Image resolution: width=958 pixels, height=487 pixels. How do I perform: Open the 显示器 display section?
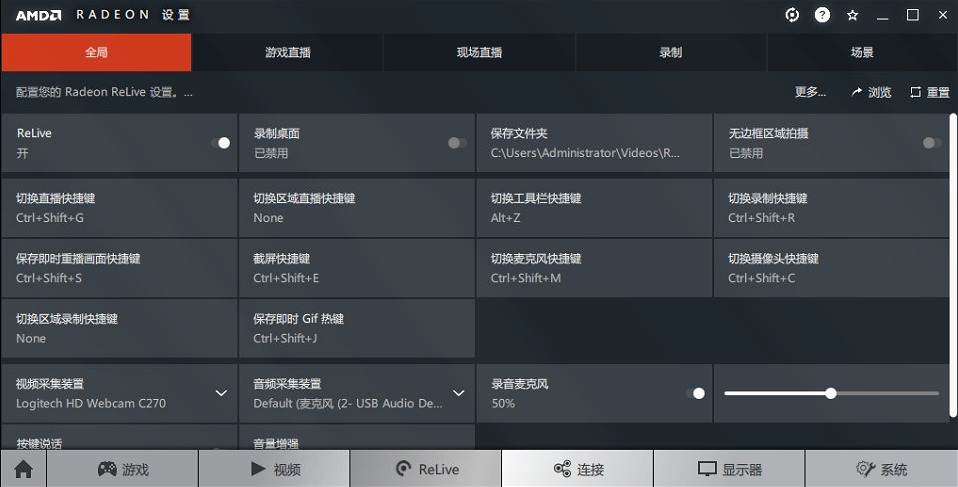point(729,469)
